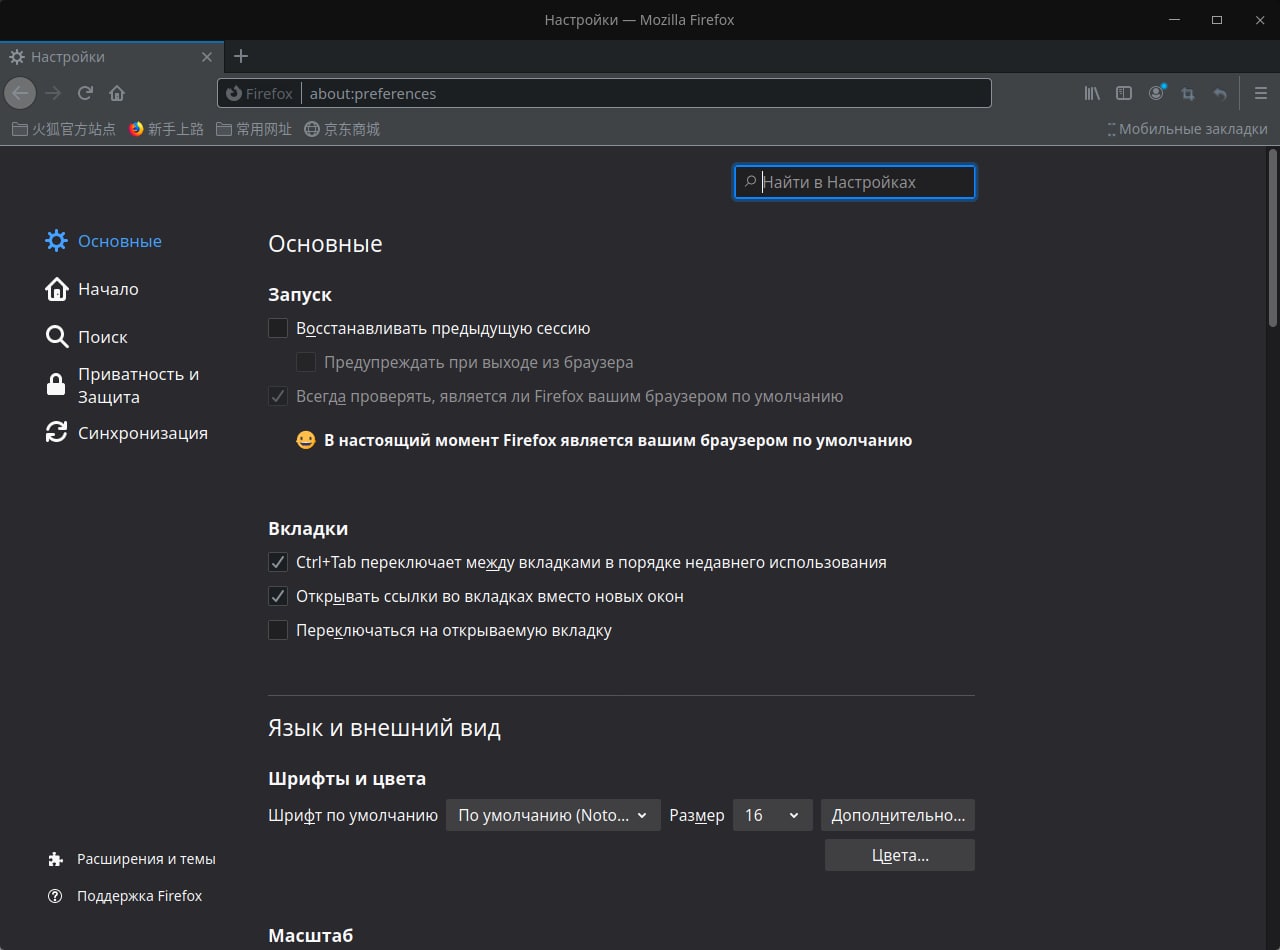
Task: Open Расширения и темы link
Action: 132,859
